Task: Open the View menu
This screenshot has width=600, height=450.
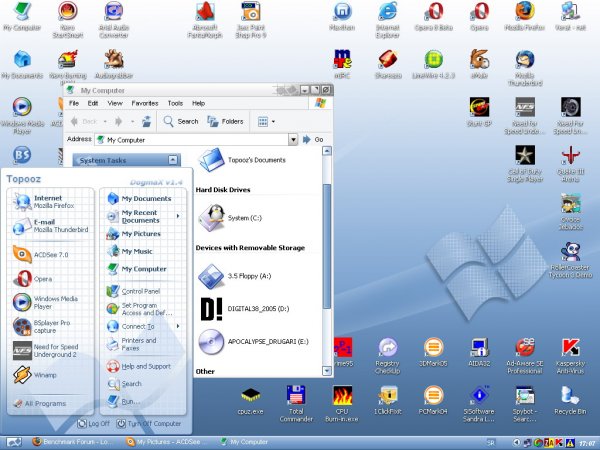Action: point(115,103)
